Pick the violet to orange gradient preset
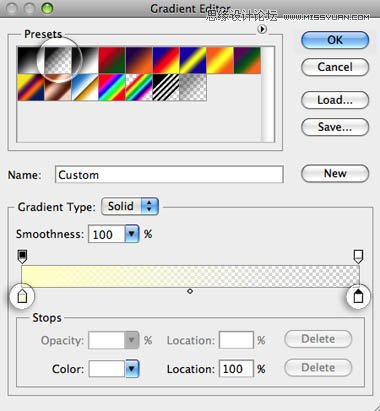The width and height of the screenshot is (380, 411). pos(139,60)
